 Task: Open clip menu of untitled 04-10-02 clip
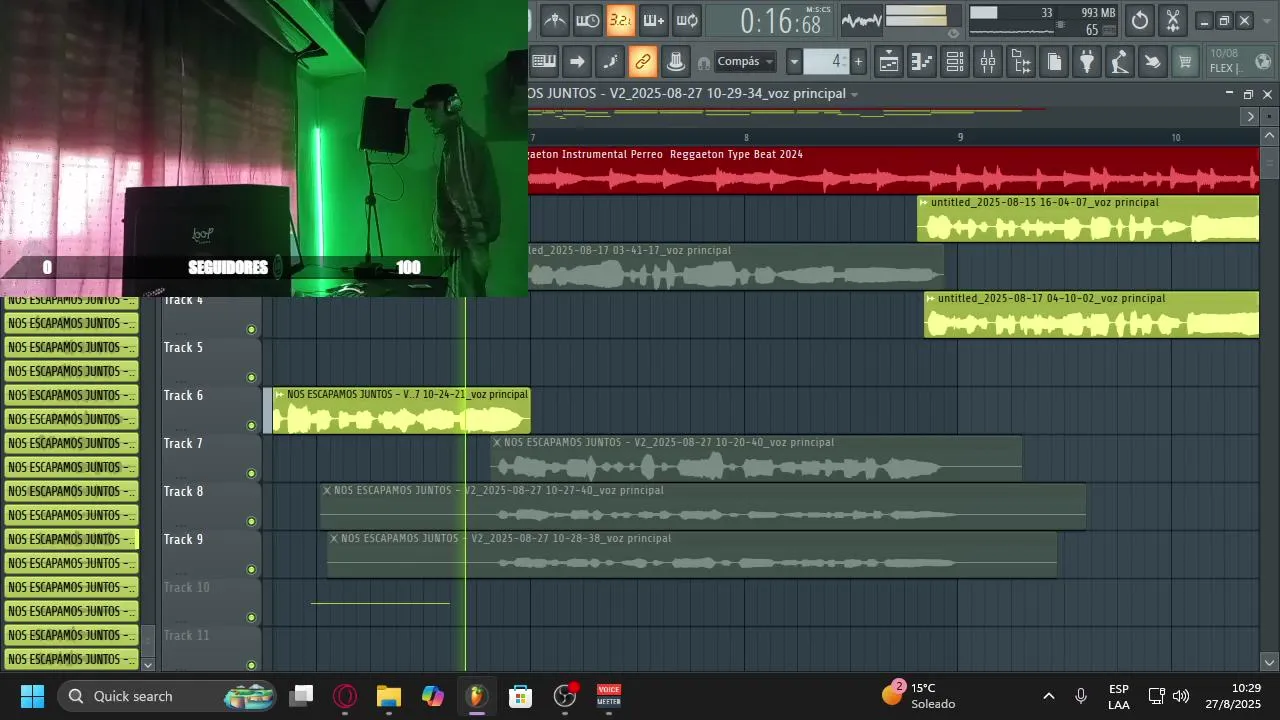931,299
